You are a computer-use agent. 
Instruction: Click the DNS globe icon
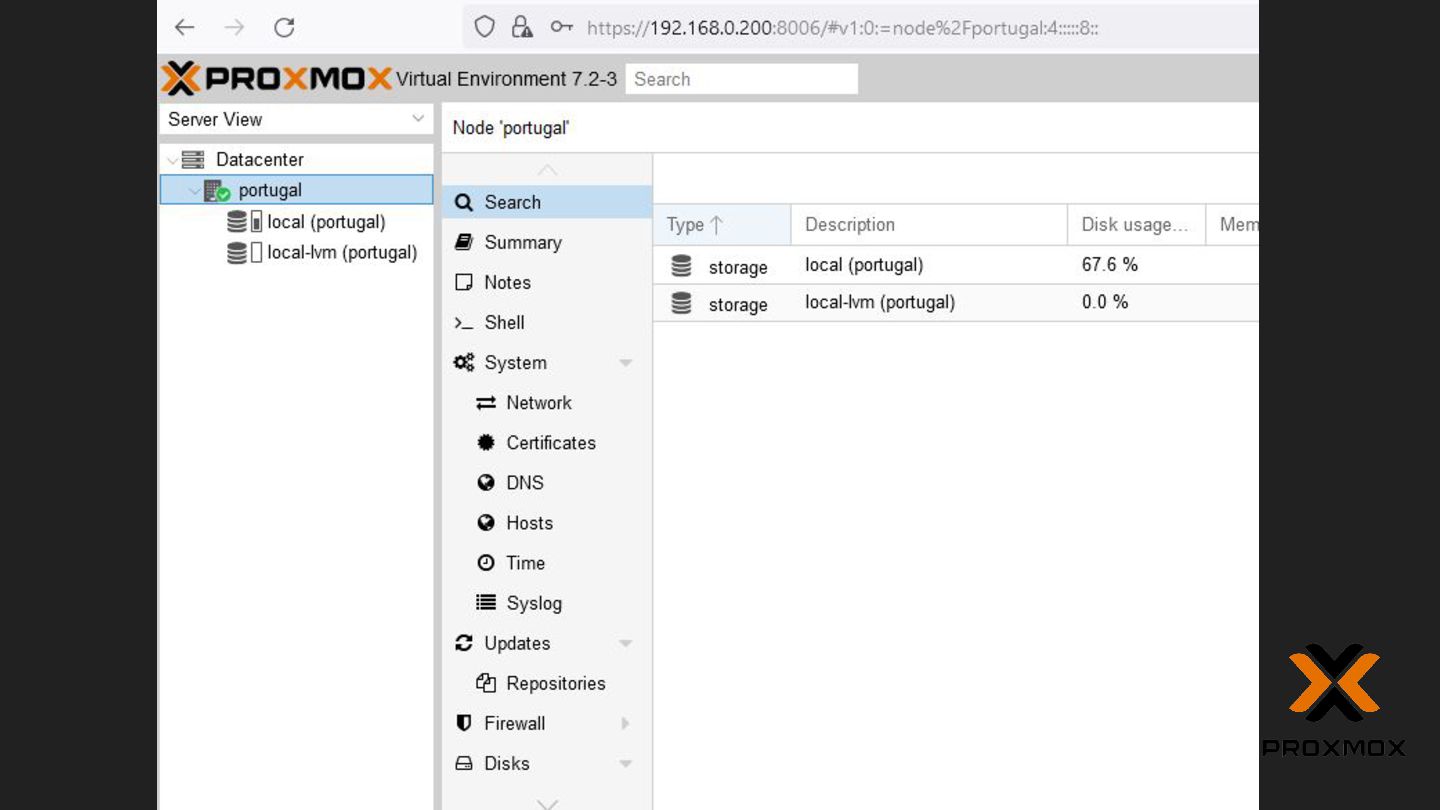coord(486,483)
